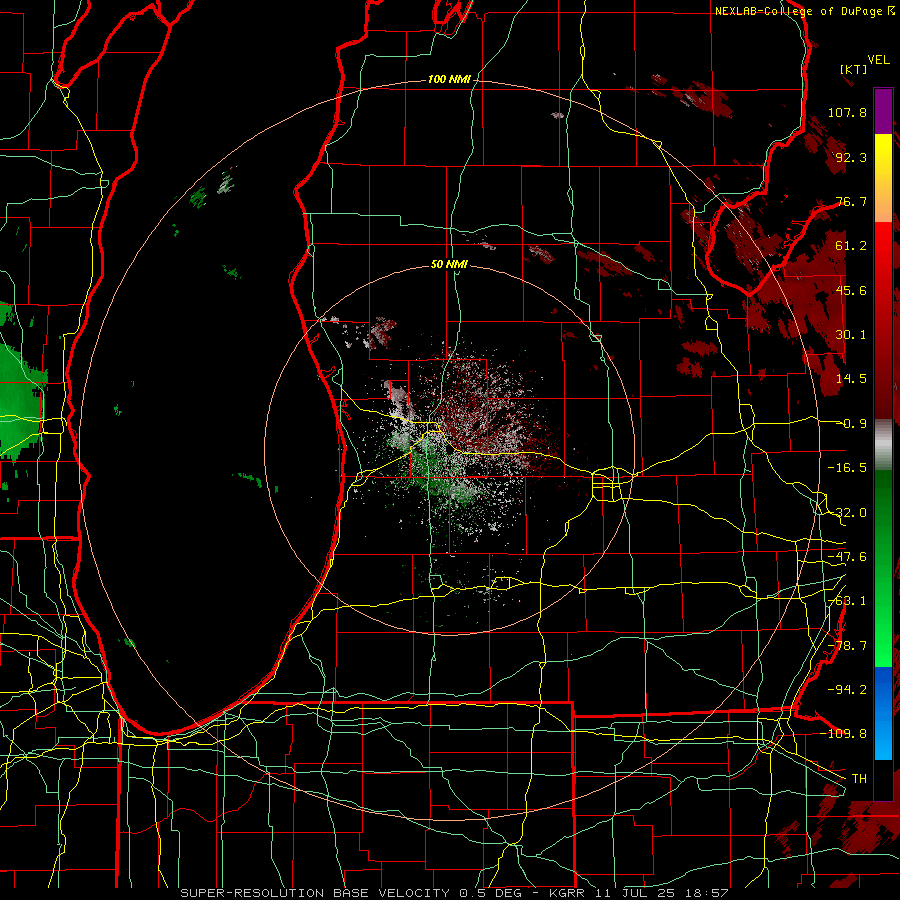Click the -63.1 velocity scale value
Image resolution: width=900 pixels, height=900 pixels.
847,601
